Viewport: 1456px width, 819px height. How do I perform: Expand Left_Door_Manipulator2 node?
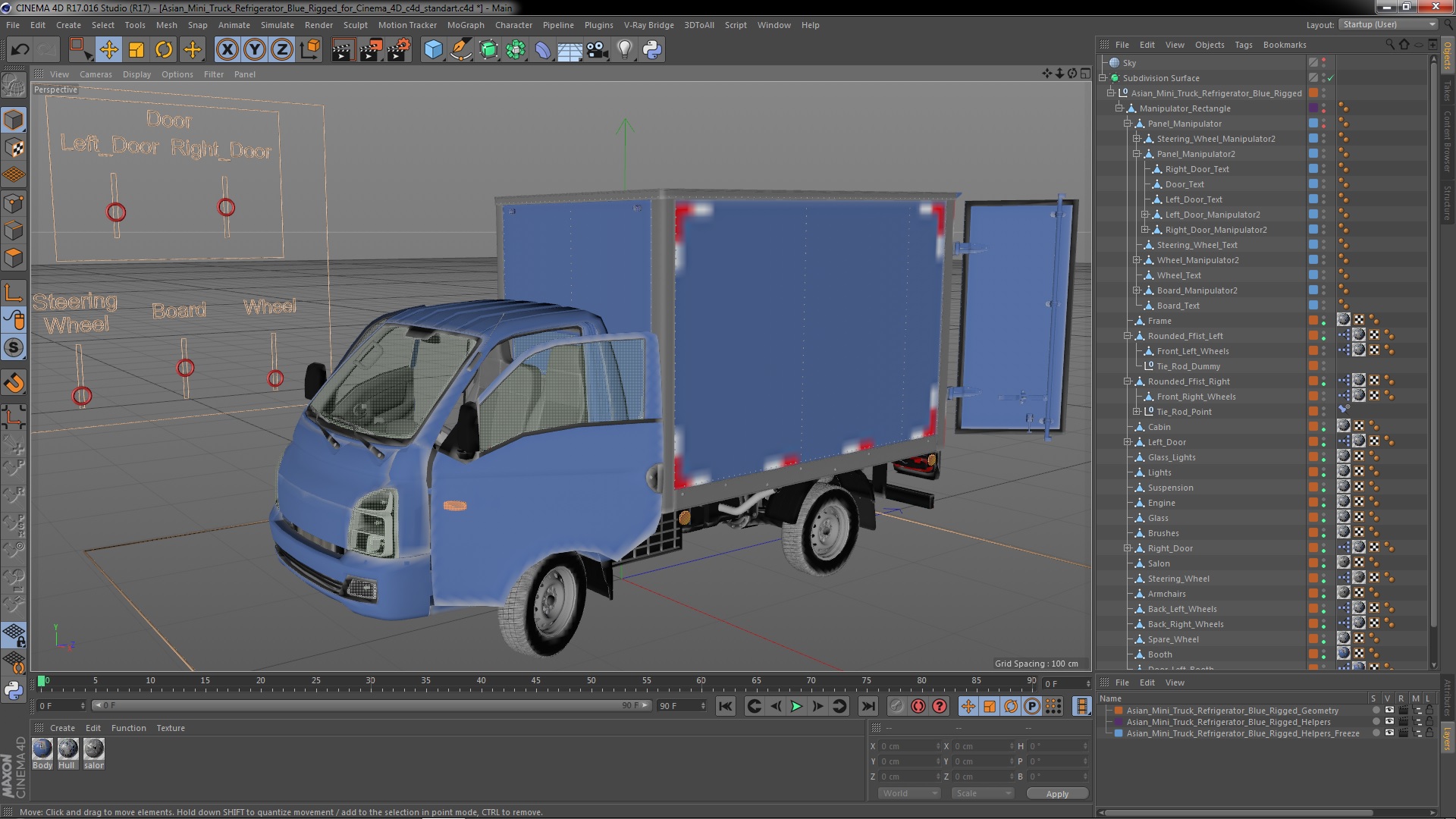(1145, 215)
